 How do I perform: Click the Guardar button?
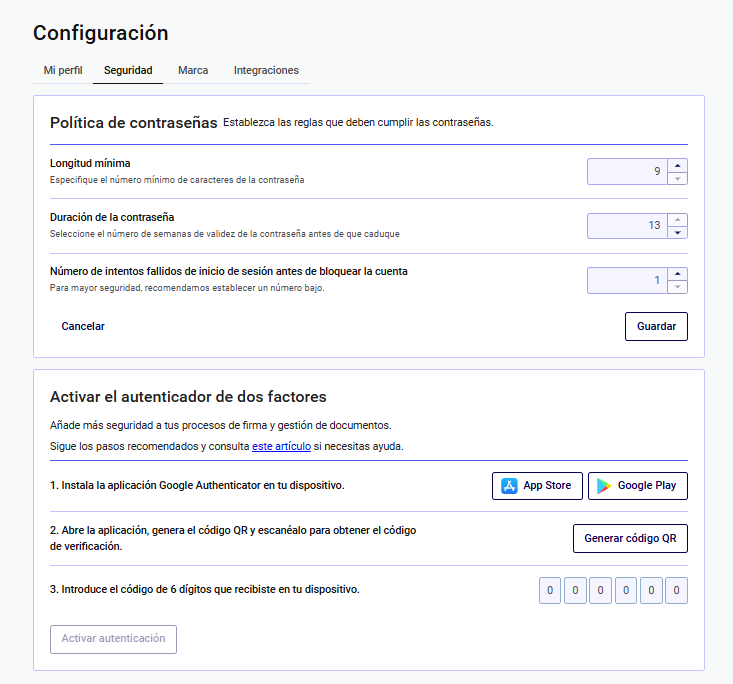pyautogui.click(x=656, y=327)
